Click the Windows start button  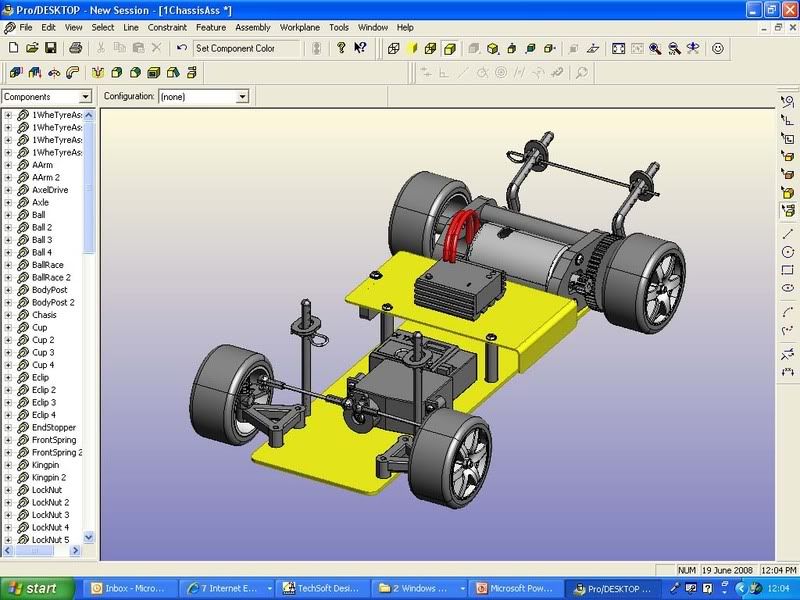(x=37, y=588)
